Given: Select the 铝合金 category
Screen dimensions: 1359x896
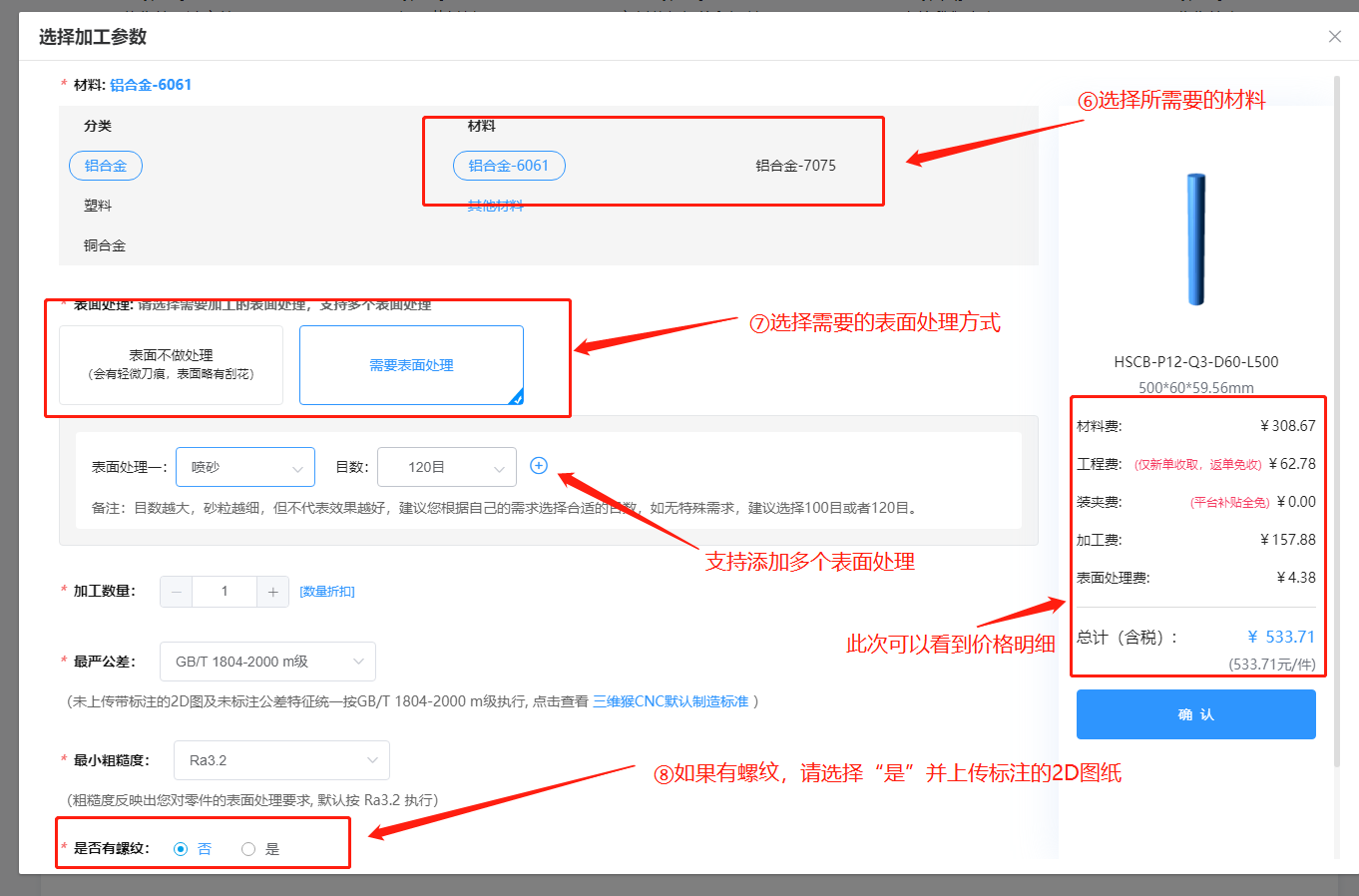Looking at the screenshot, I should tap(106, 166).
